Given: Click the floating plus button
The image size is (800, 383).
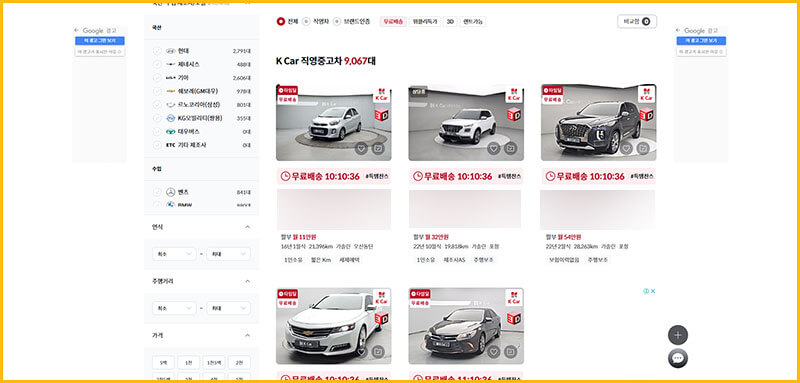Looking at the screenshot, I should [x=678, y=335].
